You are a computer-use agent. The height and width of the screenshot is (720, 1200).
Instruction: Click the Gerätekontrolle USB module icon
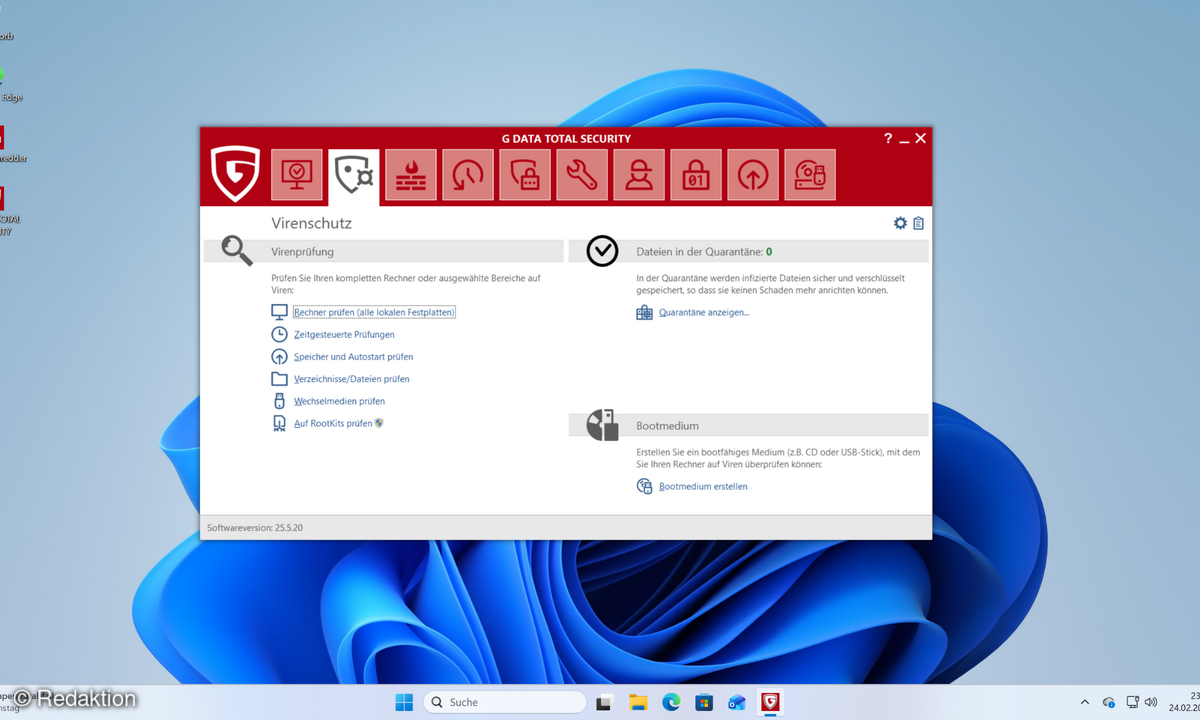point(810,174)
